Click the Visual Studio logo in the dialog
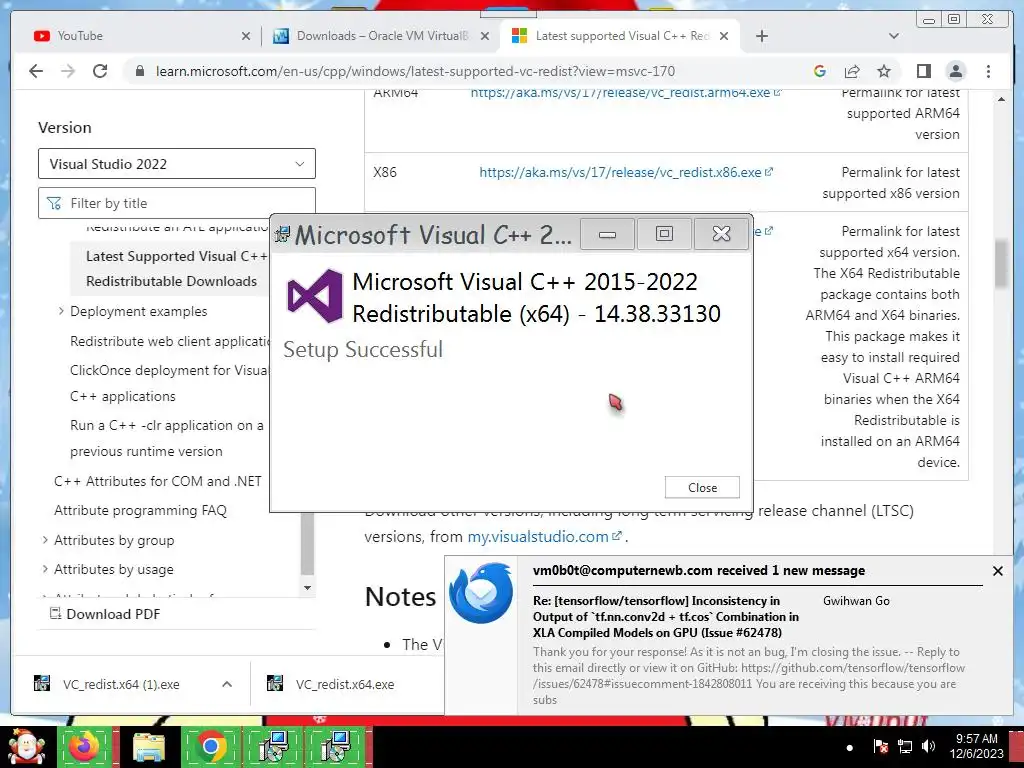1024x768 pixels. pyautogui.click(x=315, y=296)
